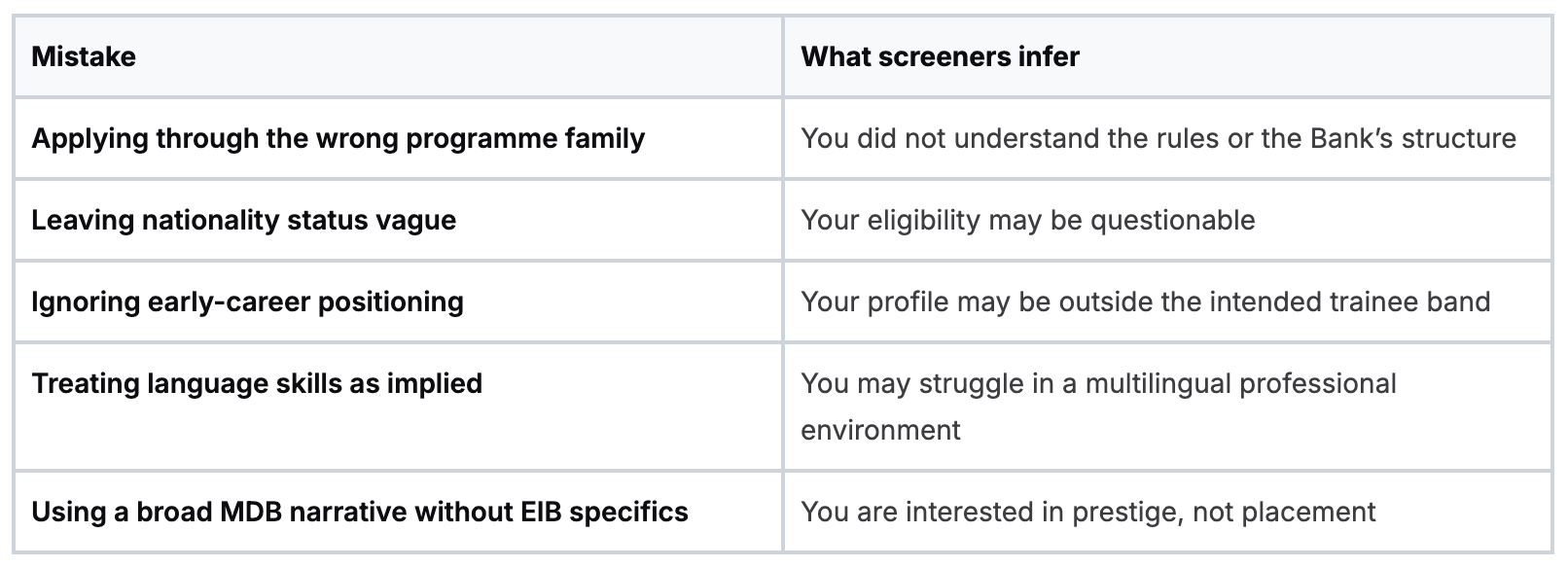Click the 'Mistake' column header
The image size is (1568, 568).
pos(84,56)
